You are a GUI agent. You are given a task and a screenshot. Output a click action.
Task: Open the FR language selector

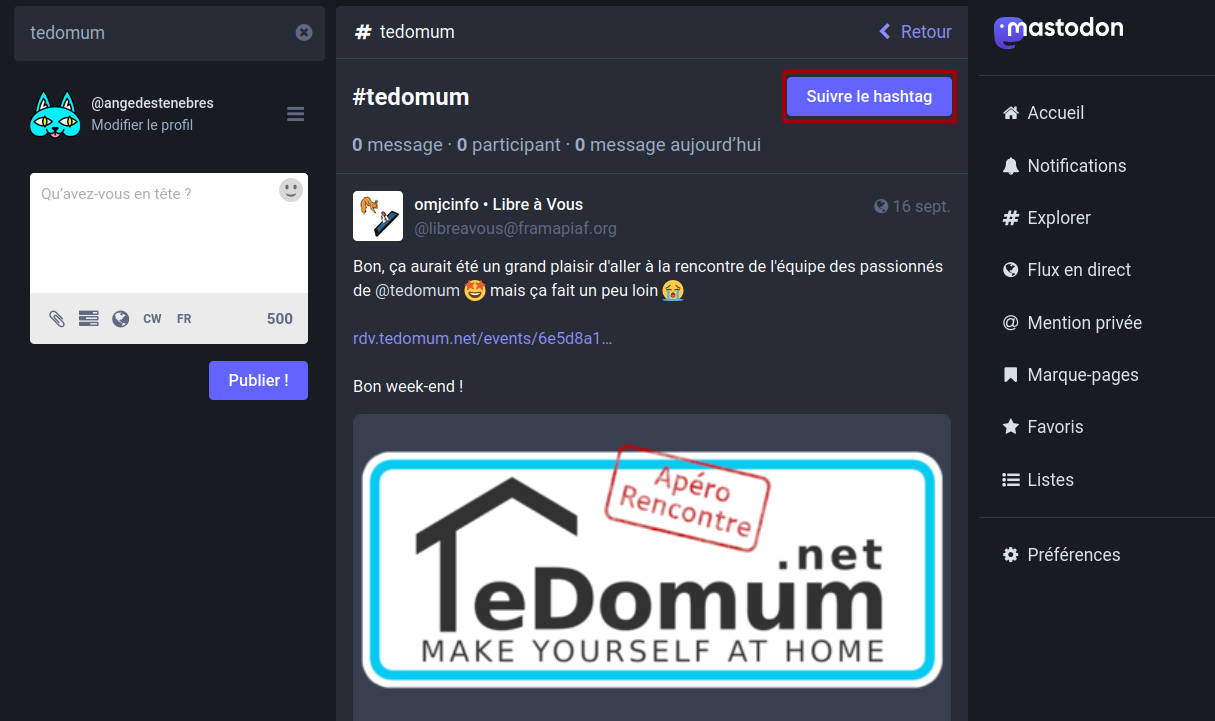(184, 319)
